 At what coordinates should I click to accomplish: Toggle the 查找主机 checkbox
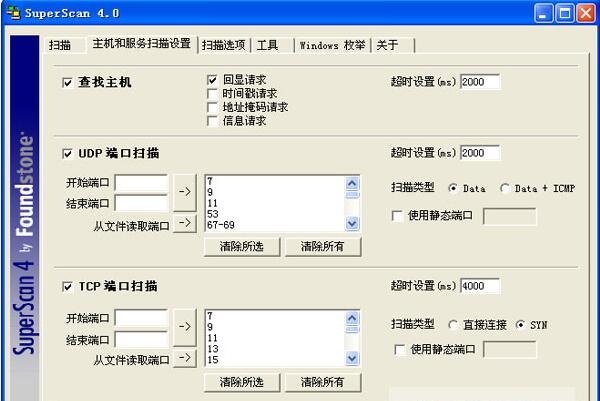(x=67, y=83)
